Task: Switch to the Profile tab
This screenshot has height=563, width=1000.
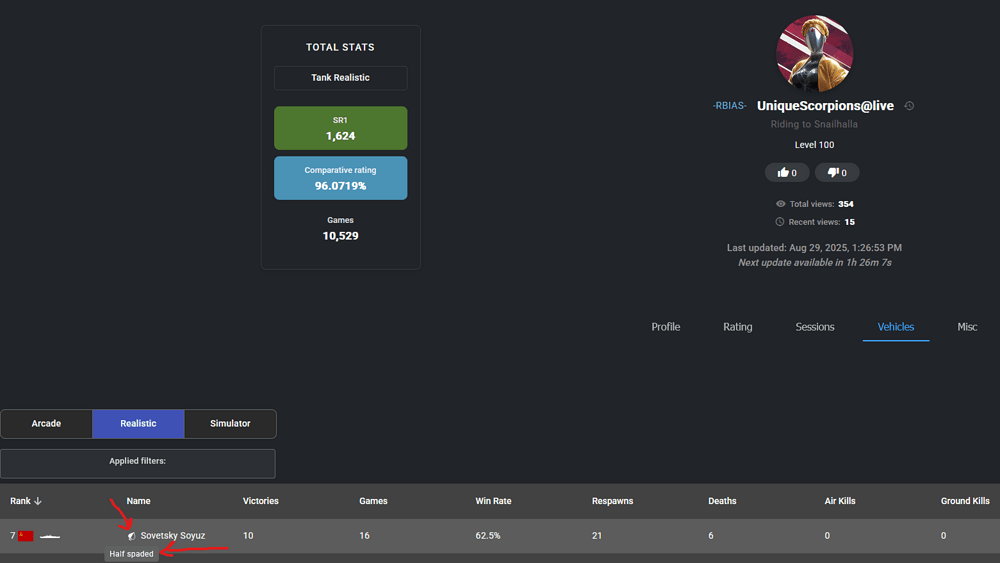Action: 665,327
